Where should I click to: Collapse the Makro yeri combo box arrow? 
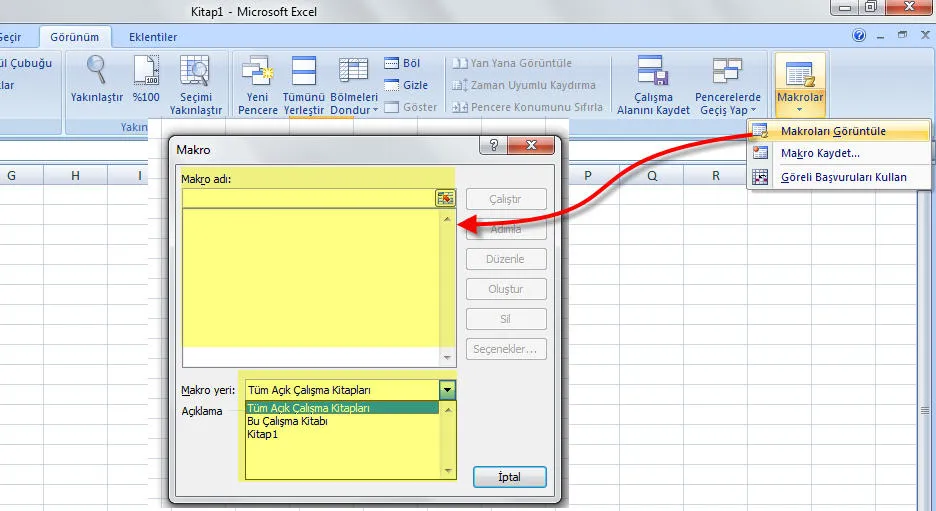coord(448,390)
